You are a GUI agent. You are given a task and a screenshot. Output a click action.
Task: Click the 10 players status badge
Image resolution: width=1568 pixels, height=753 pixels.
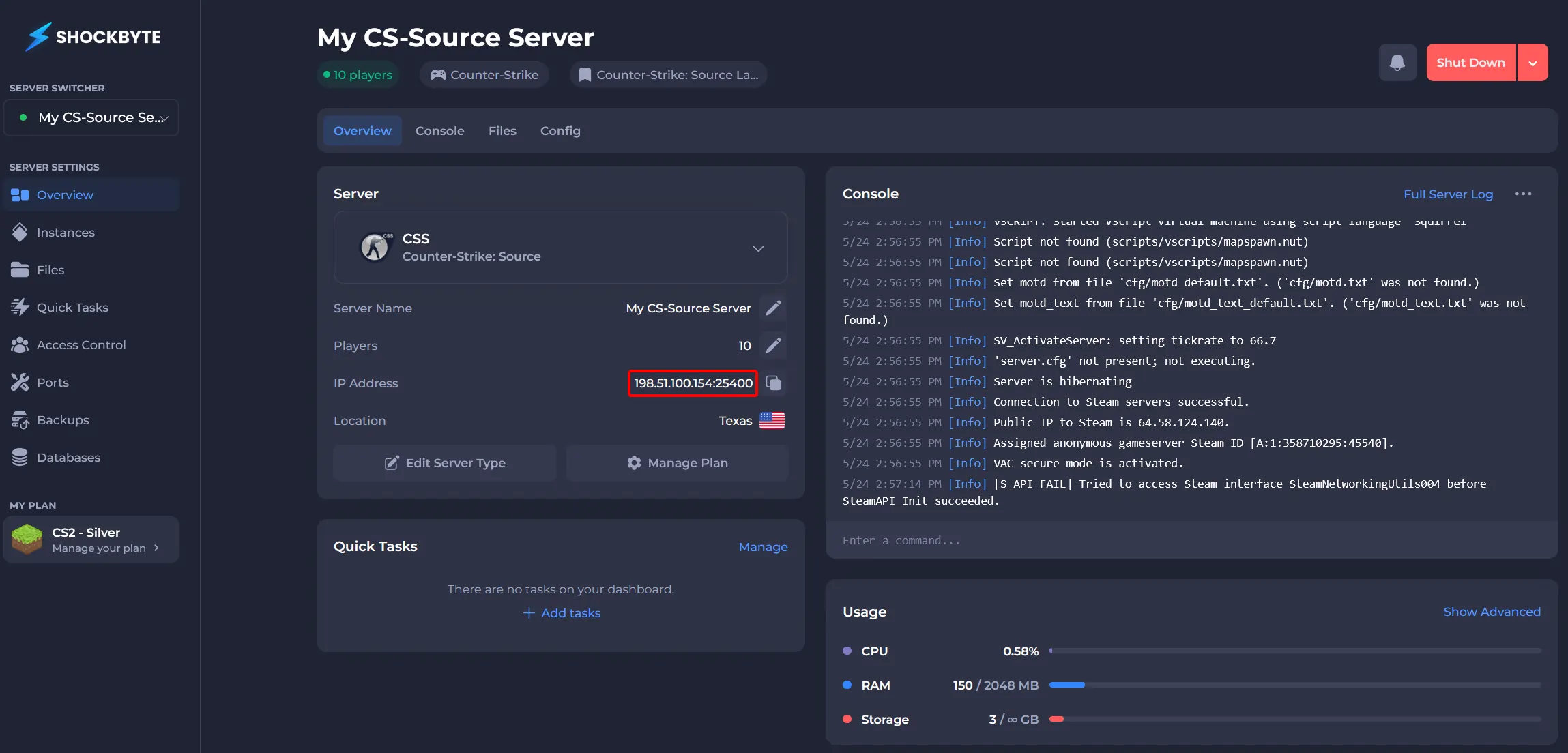click(358, 75)
